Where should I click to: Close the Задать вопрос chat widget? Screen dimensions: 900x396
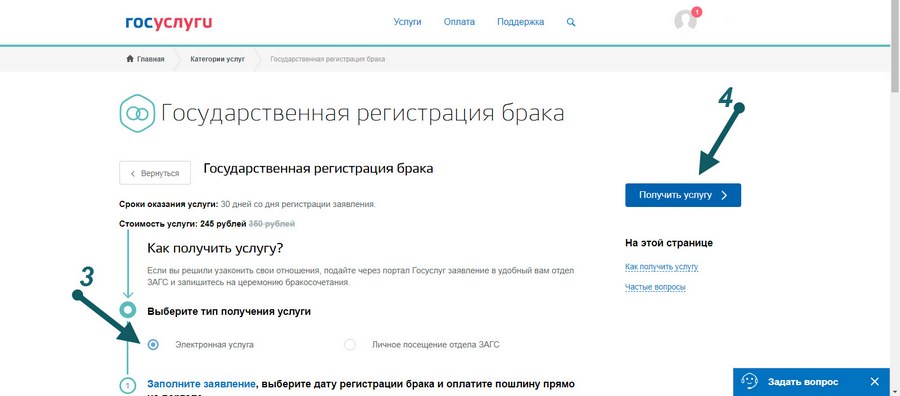tap(874, 382)
